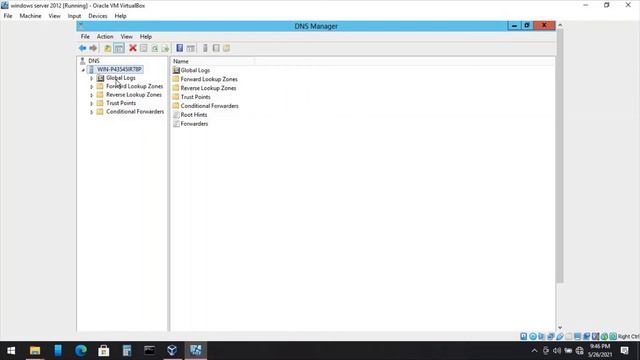
Task: Click the Right Ctrl host key indicator
Action: pyautogui.click(x=628, y=336)
